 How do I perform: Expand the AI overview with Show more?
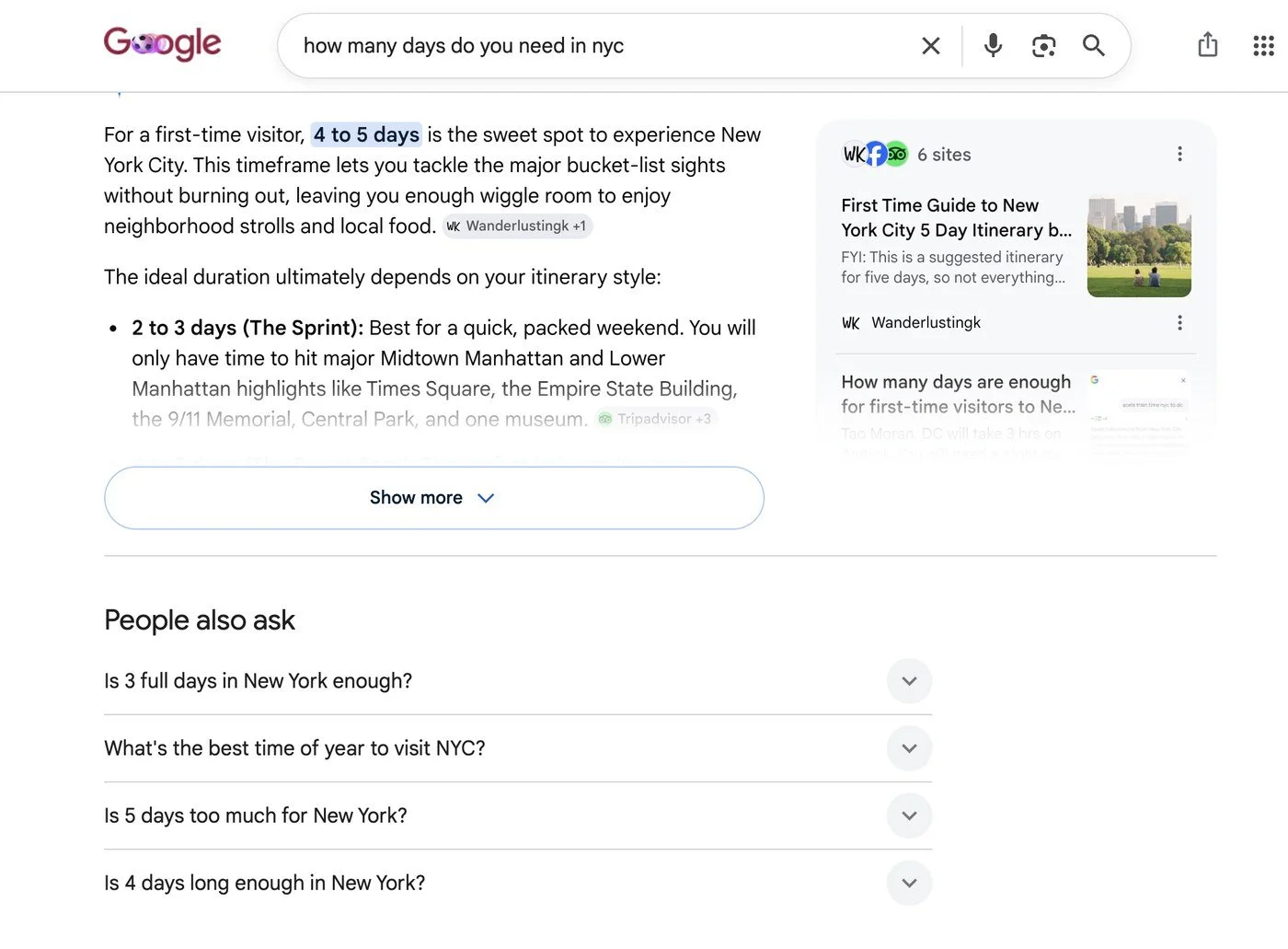tap(434, 498)
